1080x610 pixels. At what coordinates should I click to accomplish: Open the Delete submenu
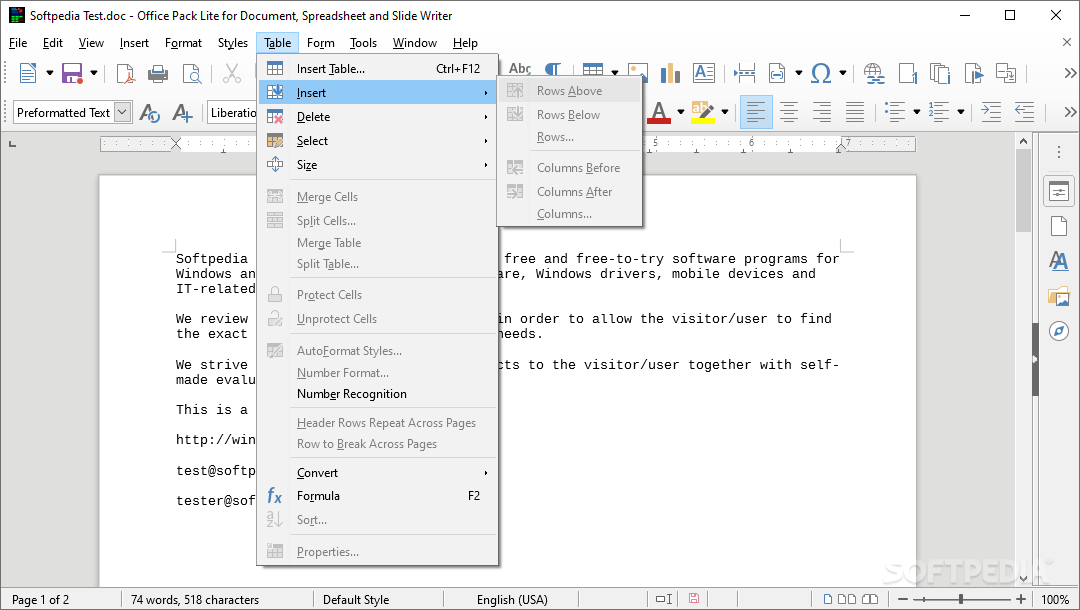coord(377,117)
